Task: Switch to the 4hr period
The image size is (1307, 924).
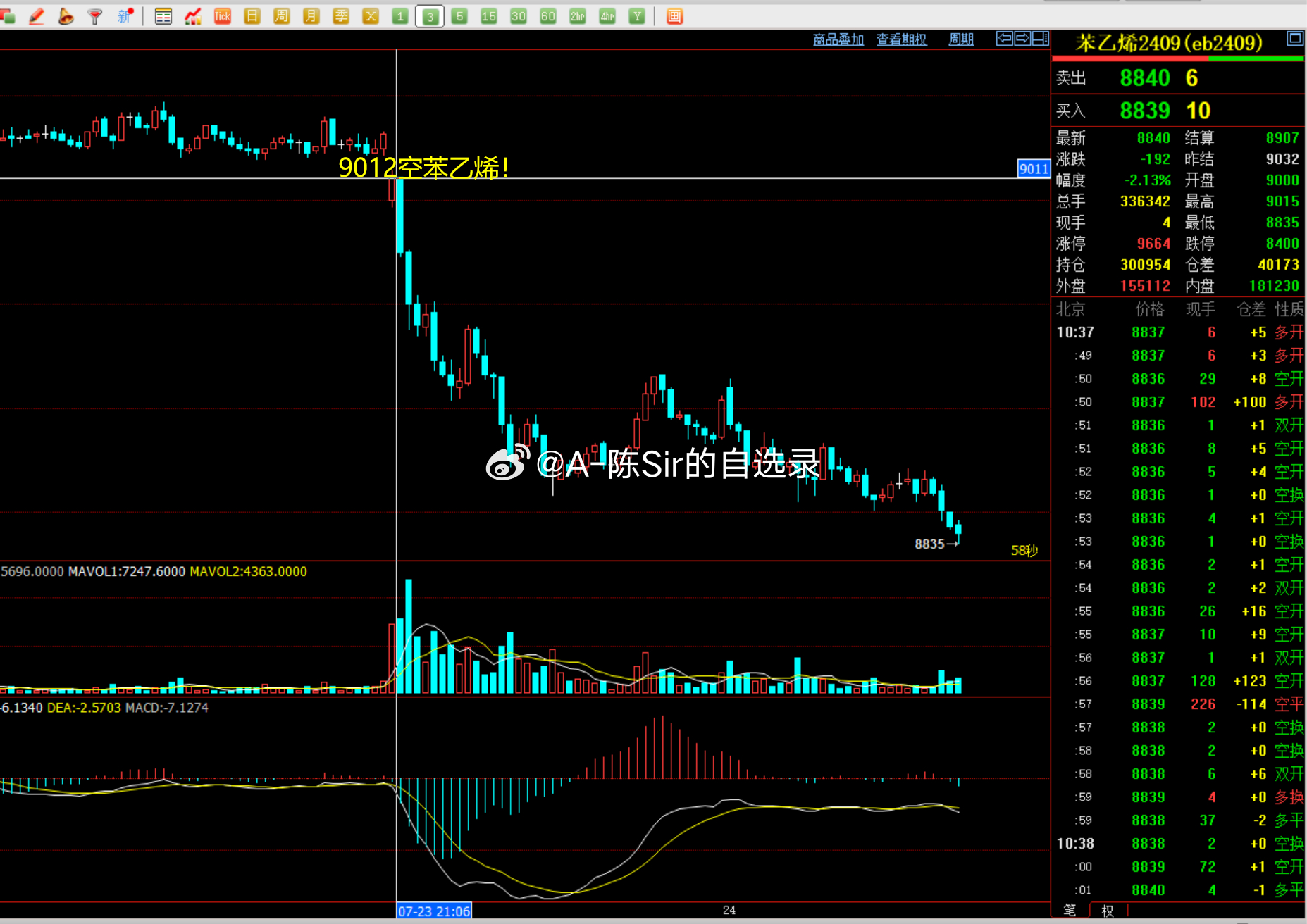Action: [x=607, y=16]
